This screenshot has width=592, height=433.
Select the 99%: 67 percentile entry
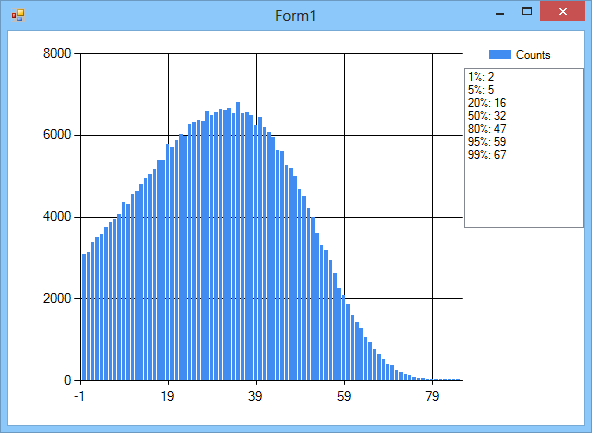click(487, 155)
